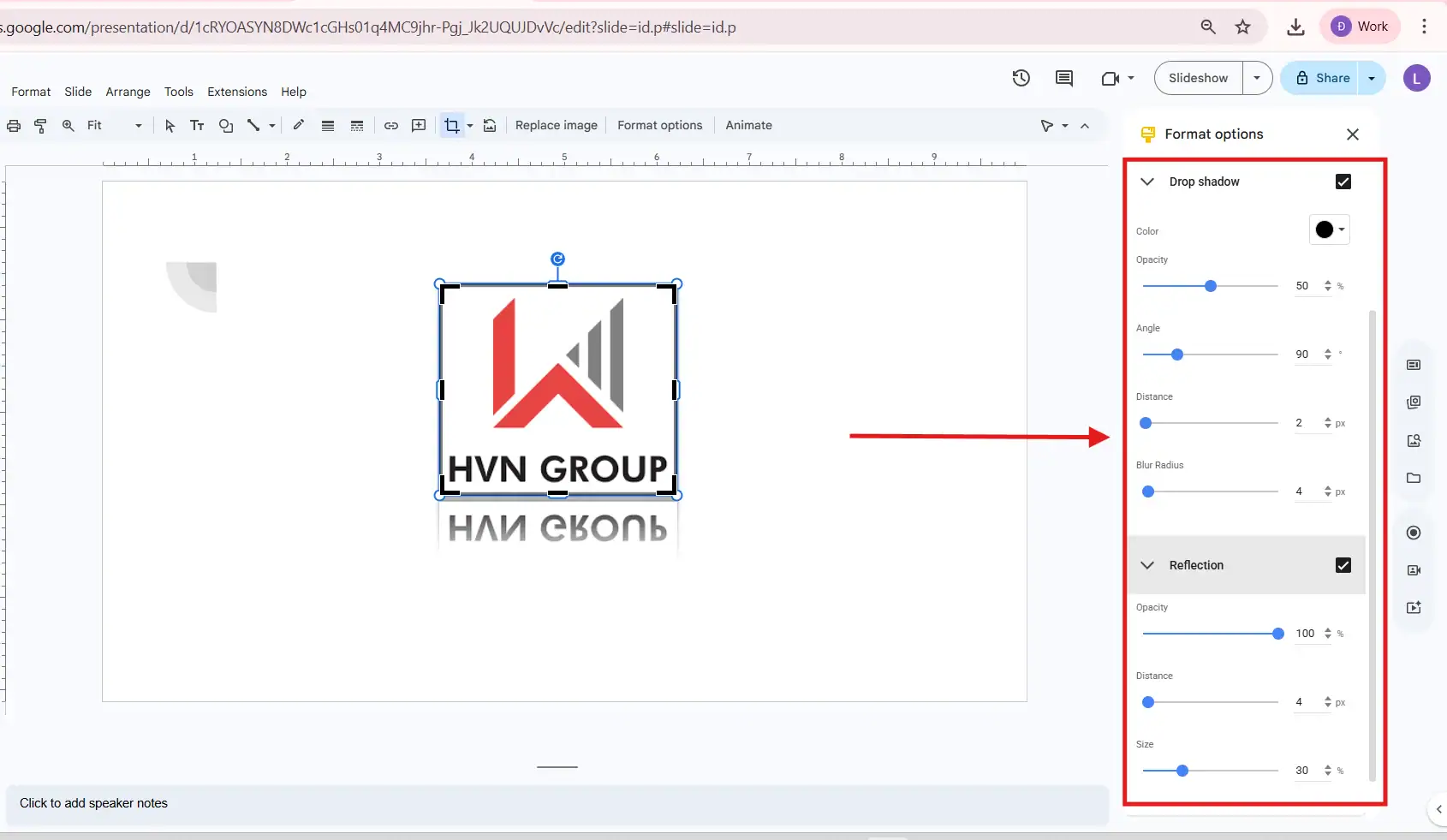
Task: Collapse the toolbar with up chevron
Action: (1085, 126)
